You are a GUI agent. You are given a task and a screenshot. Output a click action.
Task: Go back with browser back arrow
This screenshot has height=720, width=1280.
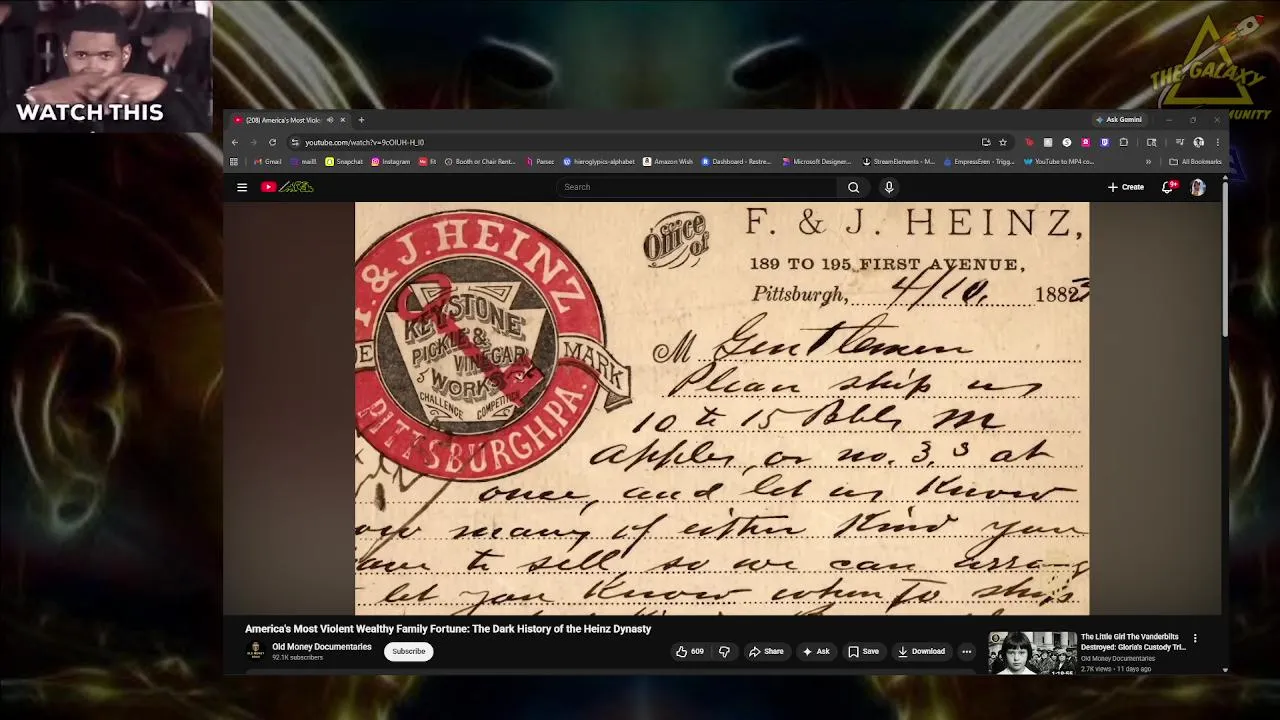pyautogui.click(x=235, y=142)
